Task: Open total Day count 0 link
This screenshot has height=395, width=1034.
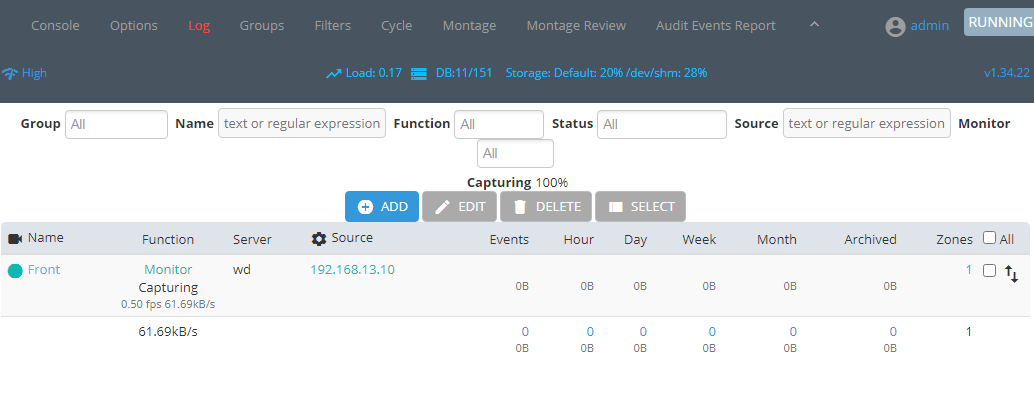Action: click(643, 332)
